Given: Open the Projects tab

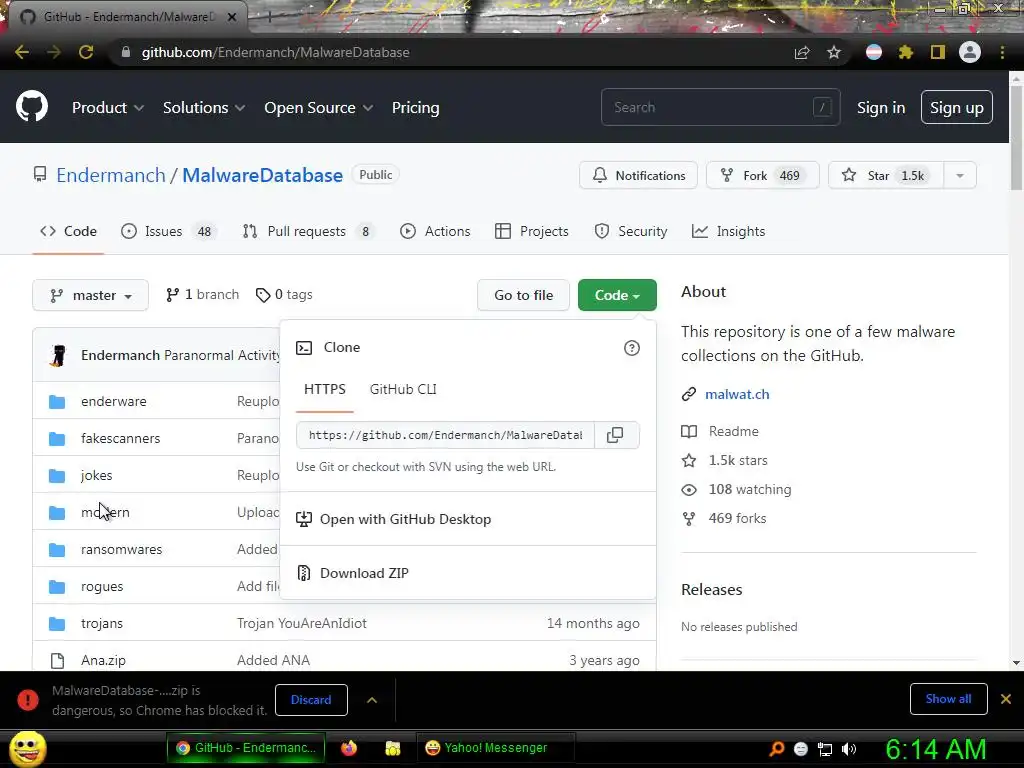Looking at the screenshot, I should 532,231.
